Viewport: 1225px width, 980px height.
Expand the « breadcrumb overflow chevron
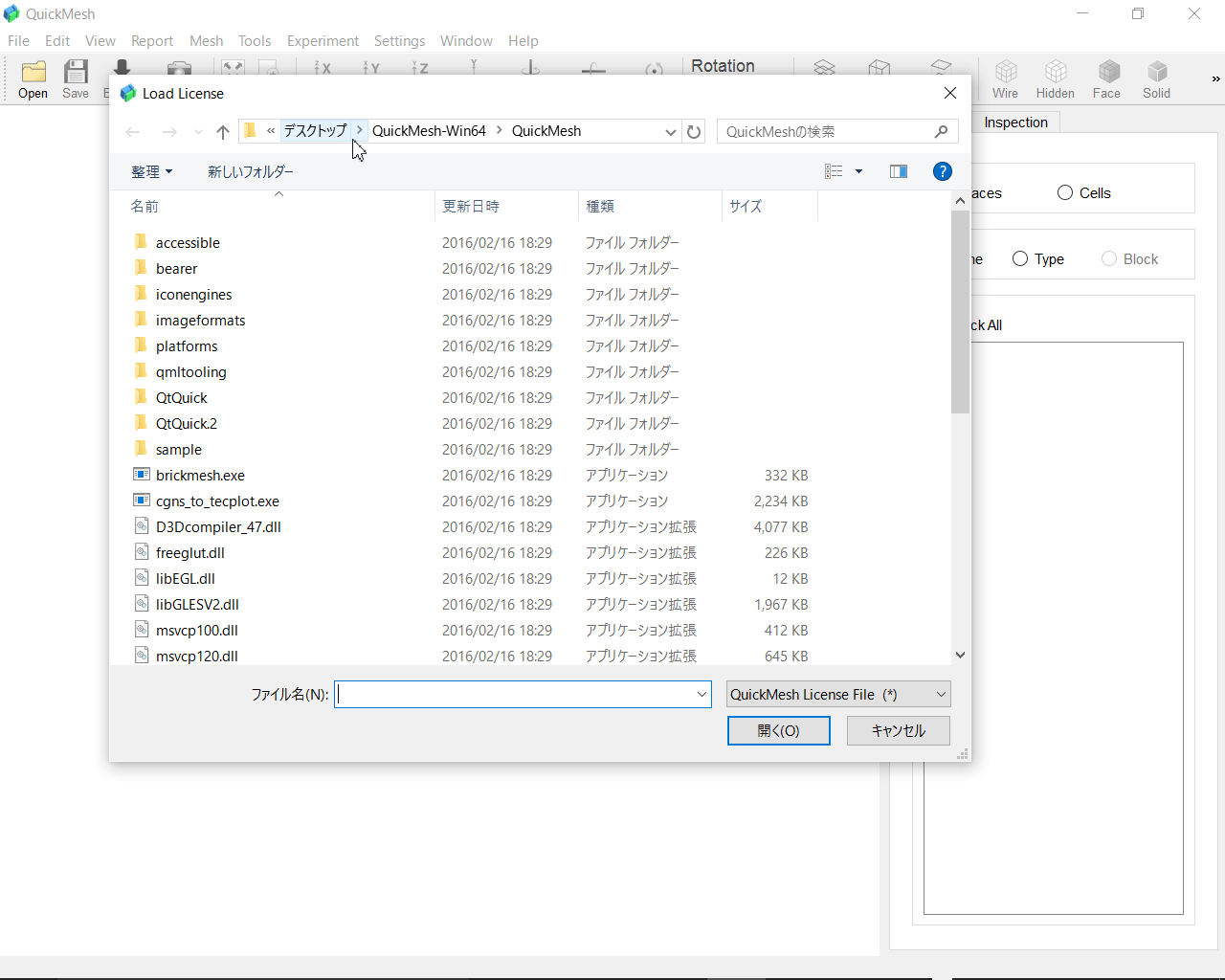[271, 131]
